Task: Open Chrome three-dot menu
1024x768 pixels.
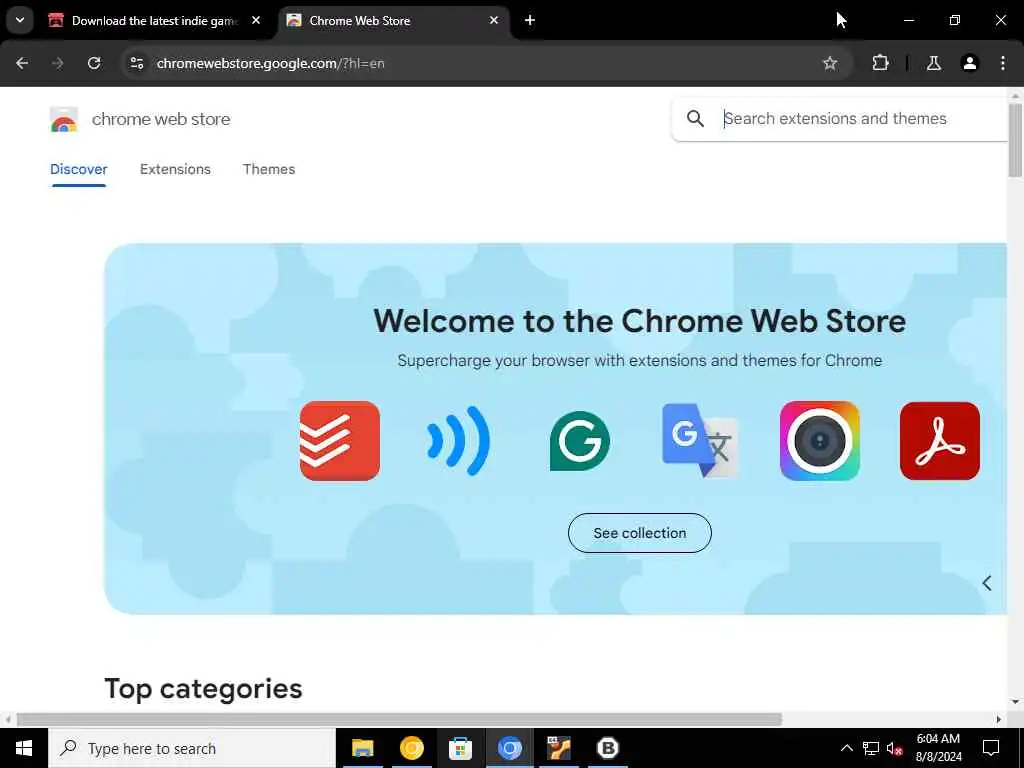Action: coord(1003,63)
